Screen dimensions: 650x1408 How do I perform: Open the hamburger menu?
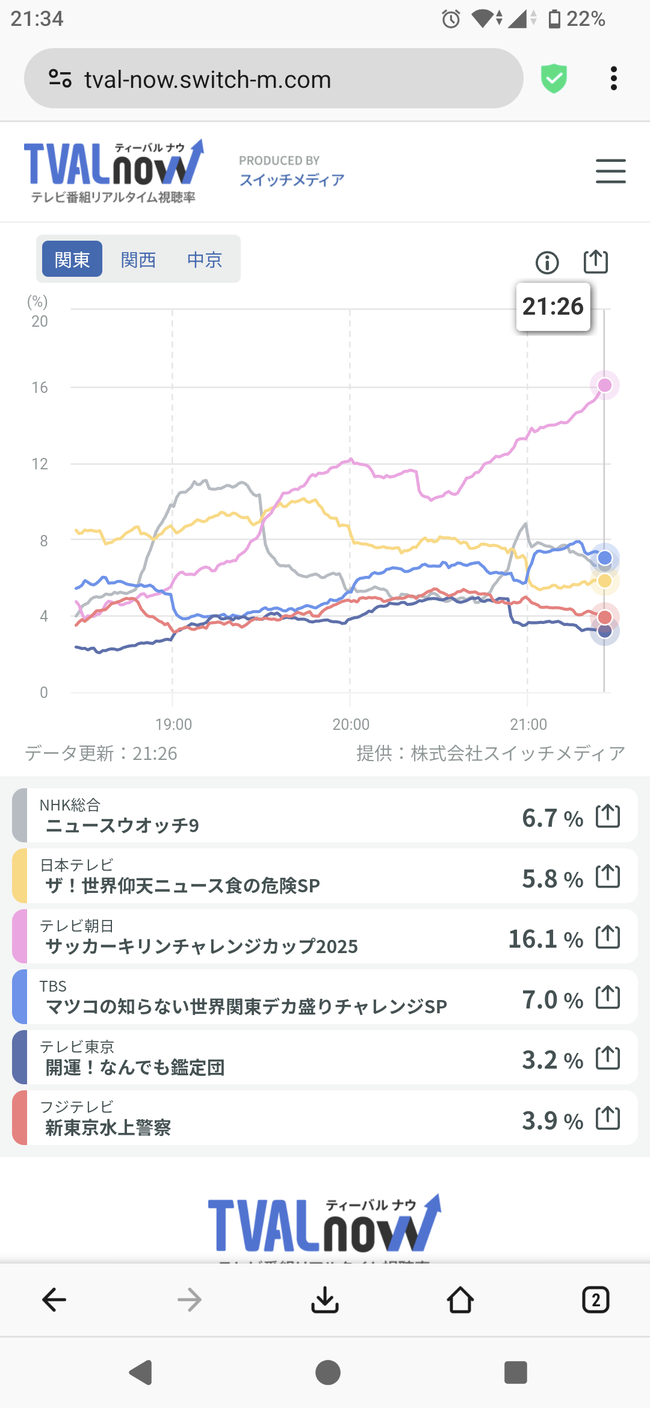click(610, 171)
